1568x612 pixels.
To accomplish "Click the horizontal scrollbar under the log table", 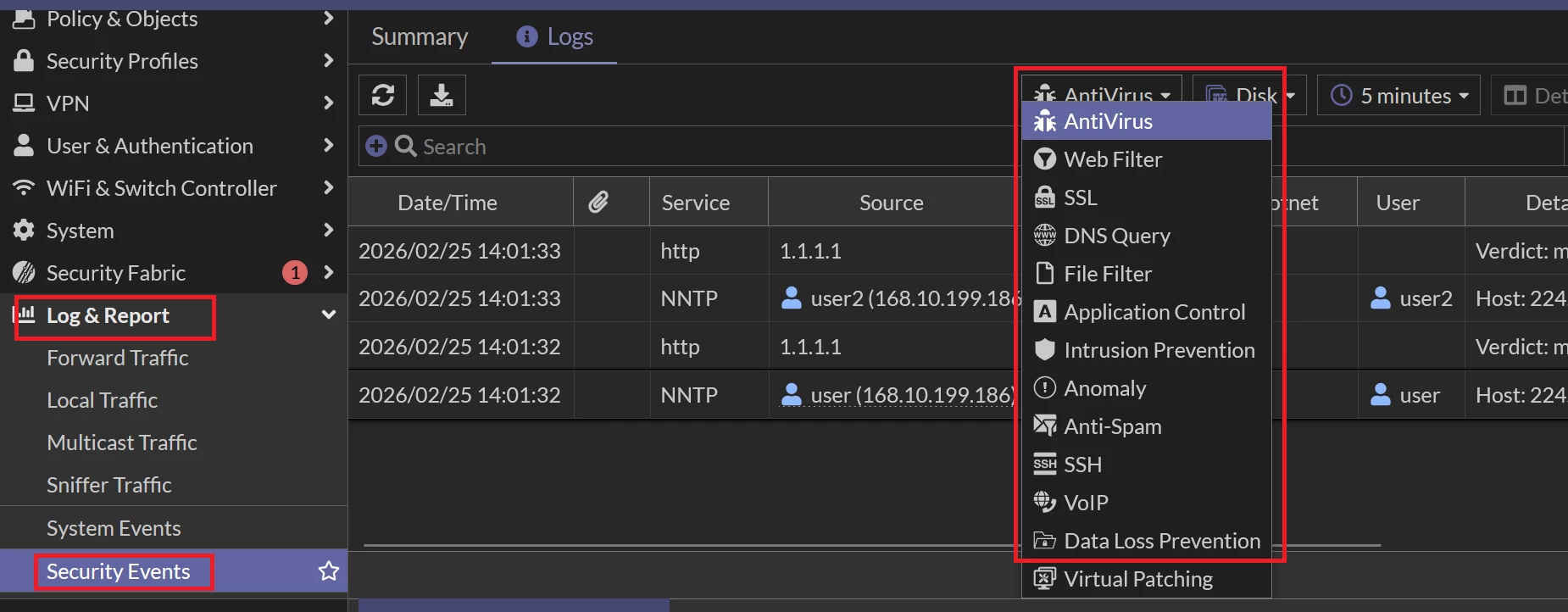I will pos(872,545).
